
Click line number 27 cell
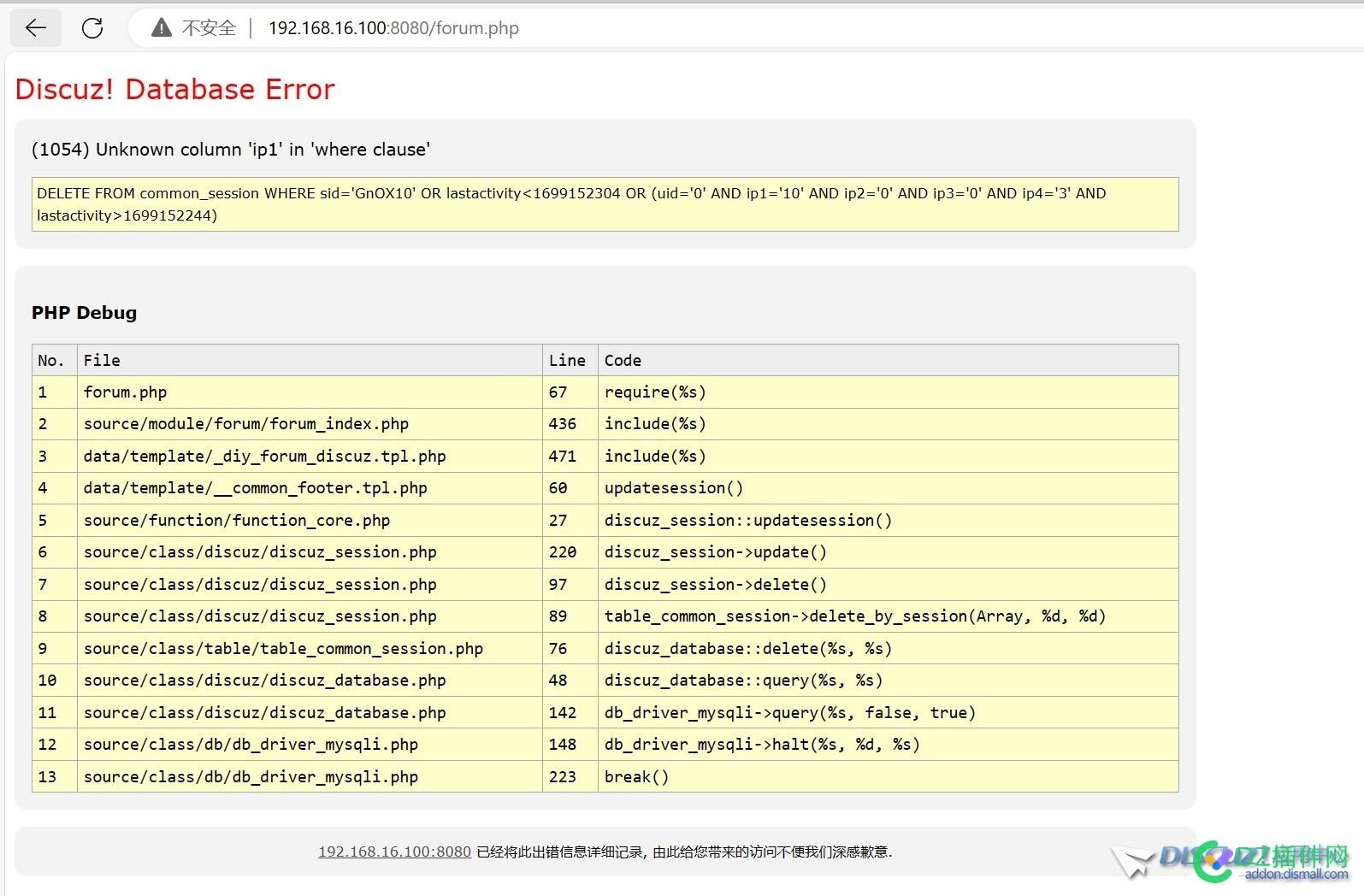tap(570, 521)
